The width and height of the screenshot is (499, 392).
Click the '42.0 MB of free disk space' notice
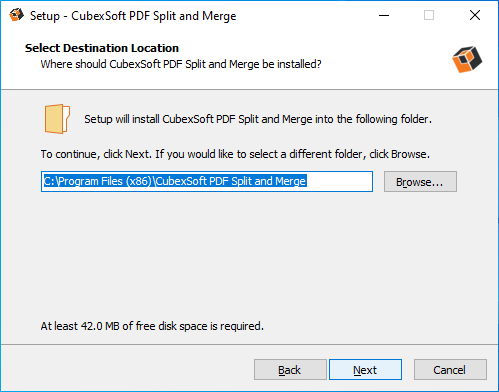coord(152,326)
